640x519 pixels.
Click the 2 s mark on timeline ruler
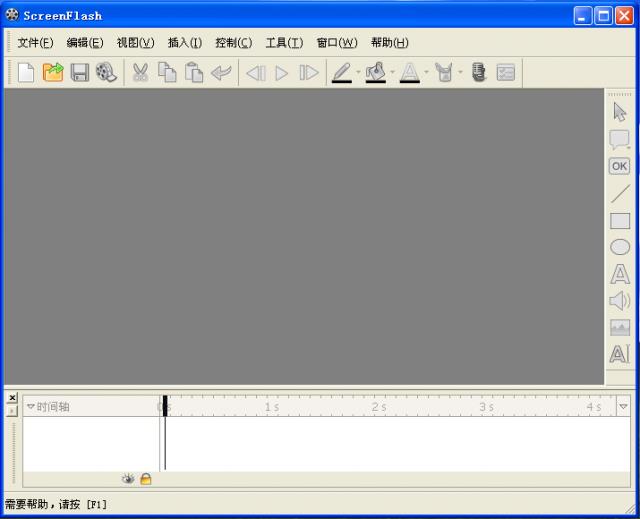point(378,407)
